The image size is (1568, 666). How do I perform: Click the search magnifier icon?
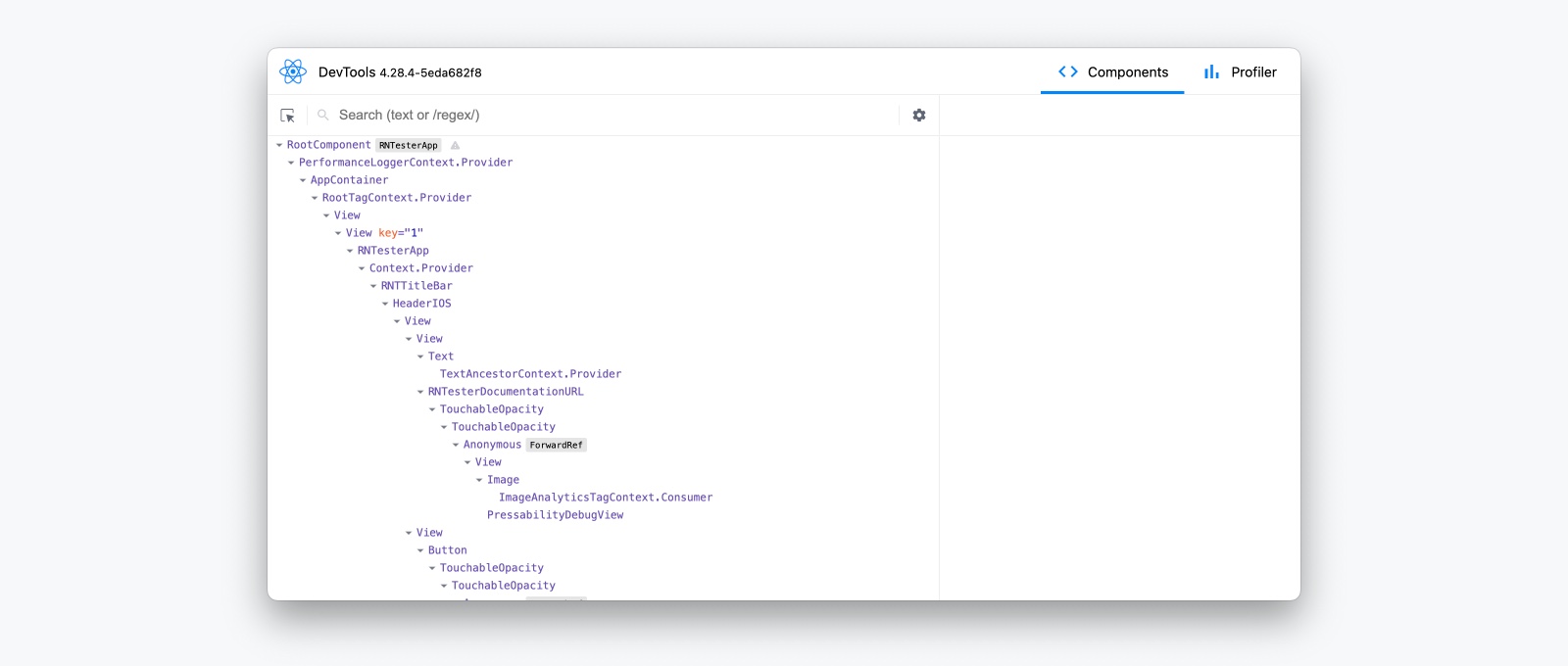click(x=322, y=116)
